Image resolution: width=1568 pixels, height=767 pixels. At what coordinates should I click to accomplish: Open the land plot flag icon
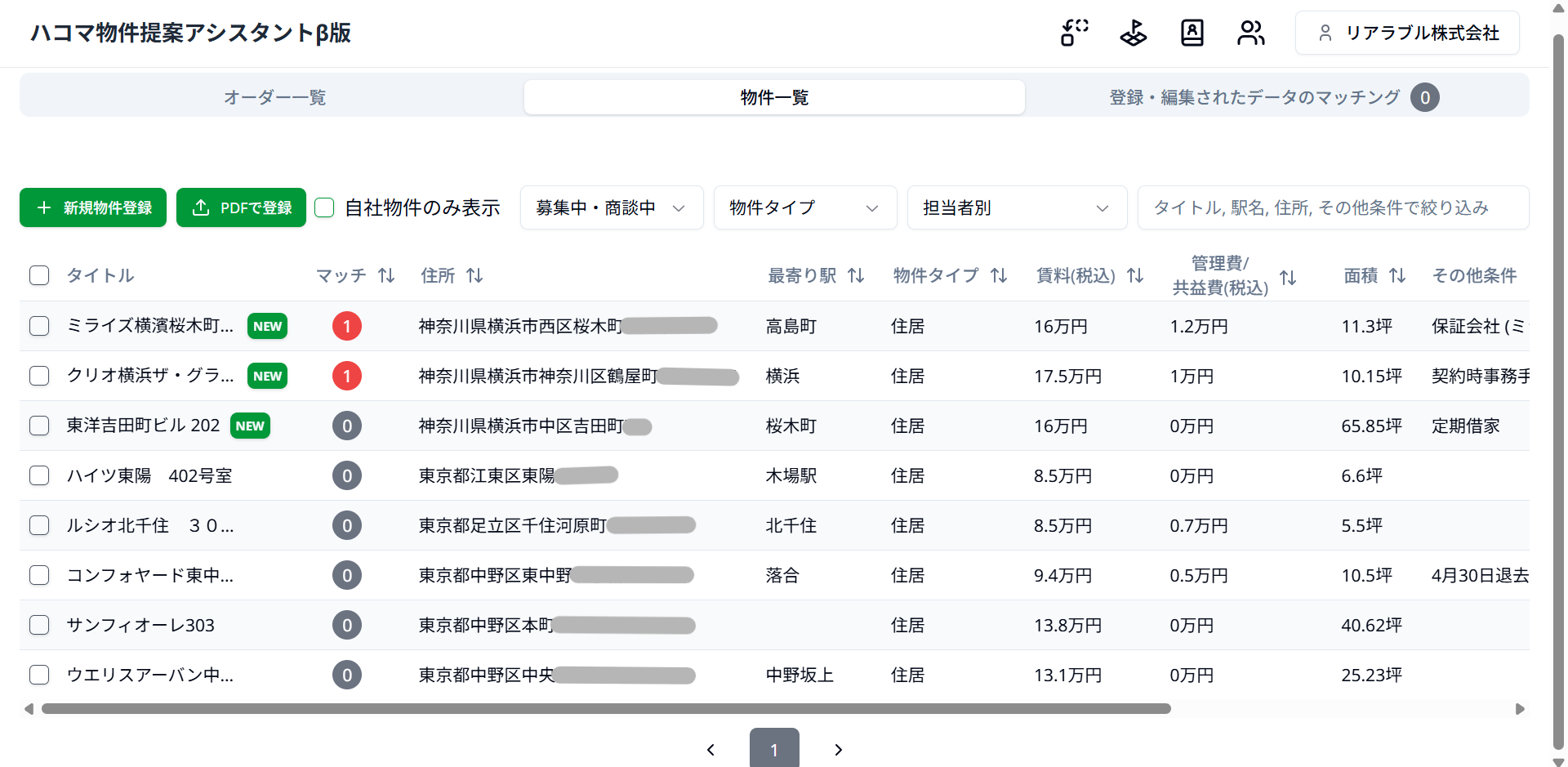click(1133, 33)
